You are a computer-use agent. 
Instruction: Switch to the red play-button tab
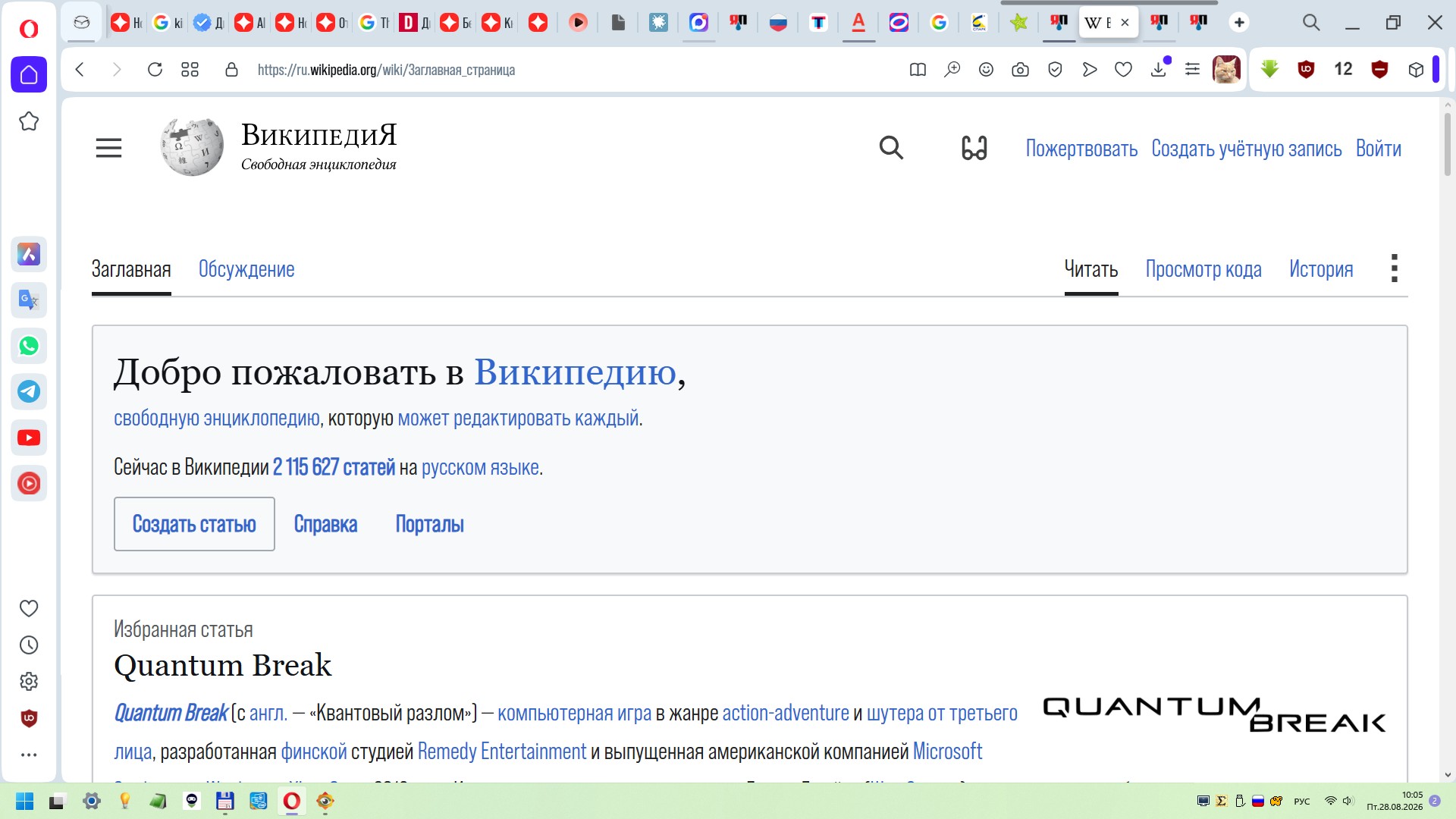click(x=578, y=23)
